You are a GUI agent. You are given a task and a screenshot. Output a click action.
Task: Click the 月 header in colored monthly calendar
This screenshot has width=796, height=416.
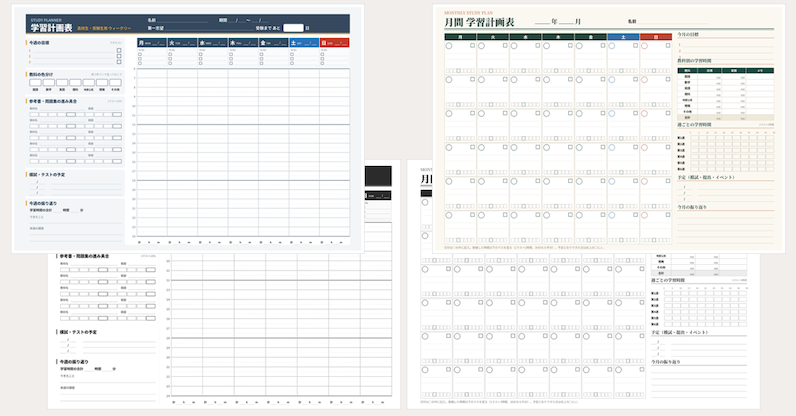pyautogui.click(x=460, y=37)
